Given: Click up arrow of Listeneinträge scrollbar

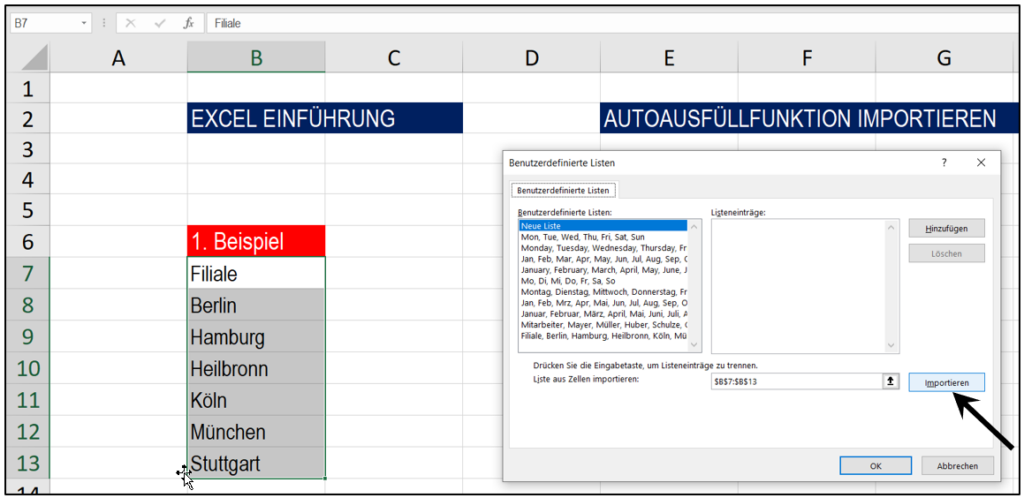Looking at the screenshot, I should (889, 227).
